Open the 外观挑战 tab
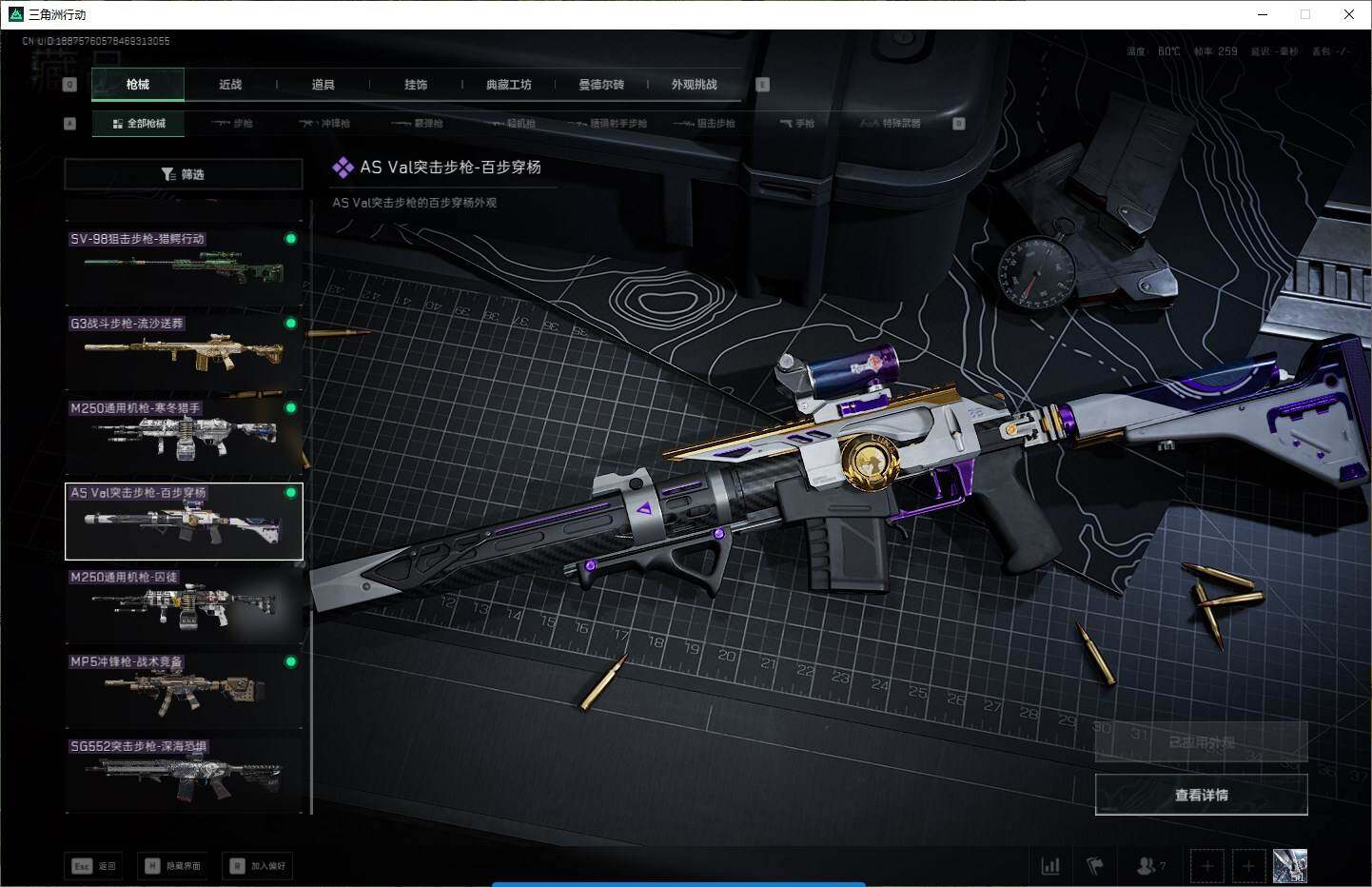Viewport: 1372px width, 887px height. (695, 85)
